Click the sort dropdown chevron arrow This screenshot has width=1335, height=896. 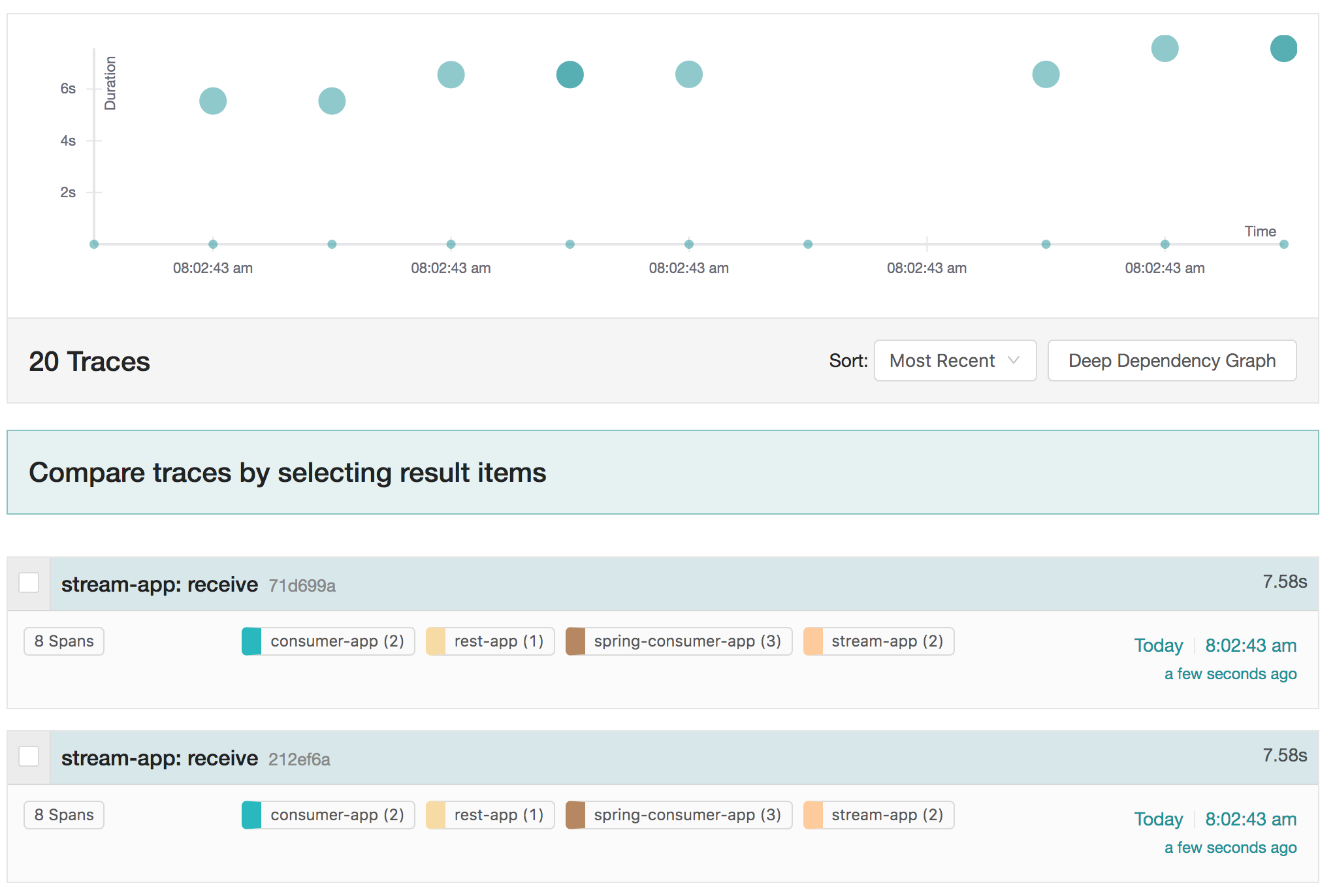(x=1013, y=360)
